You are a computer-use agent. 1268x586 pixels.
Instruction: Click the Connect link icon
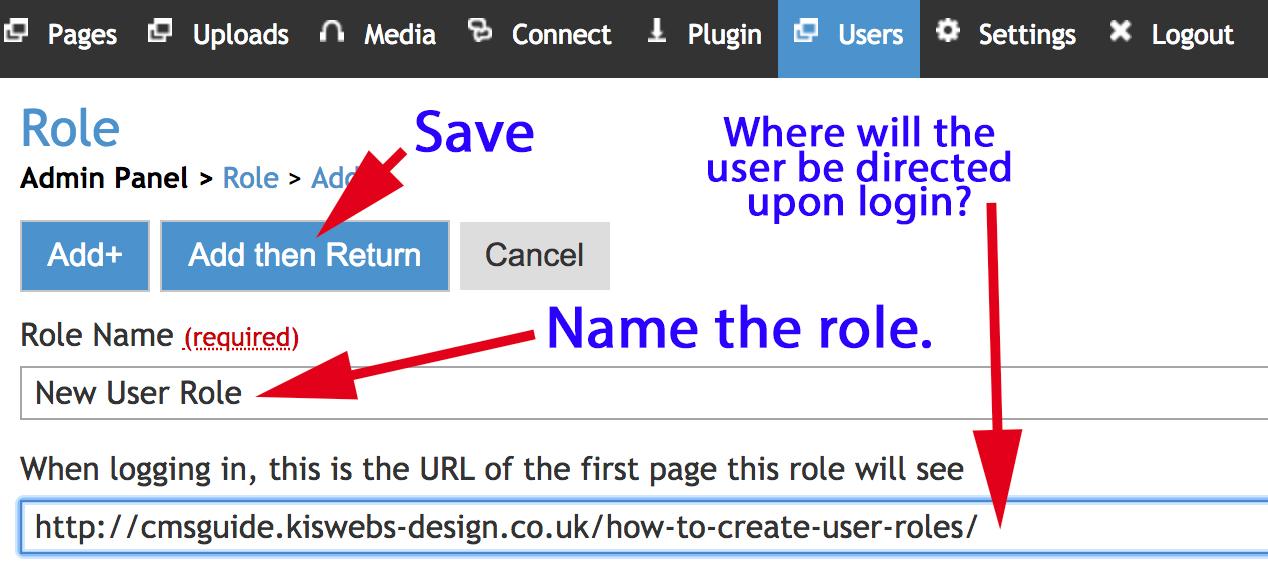(480, 33)
